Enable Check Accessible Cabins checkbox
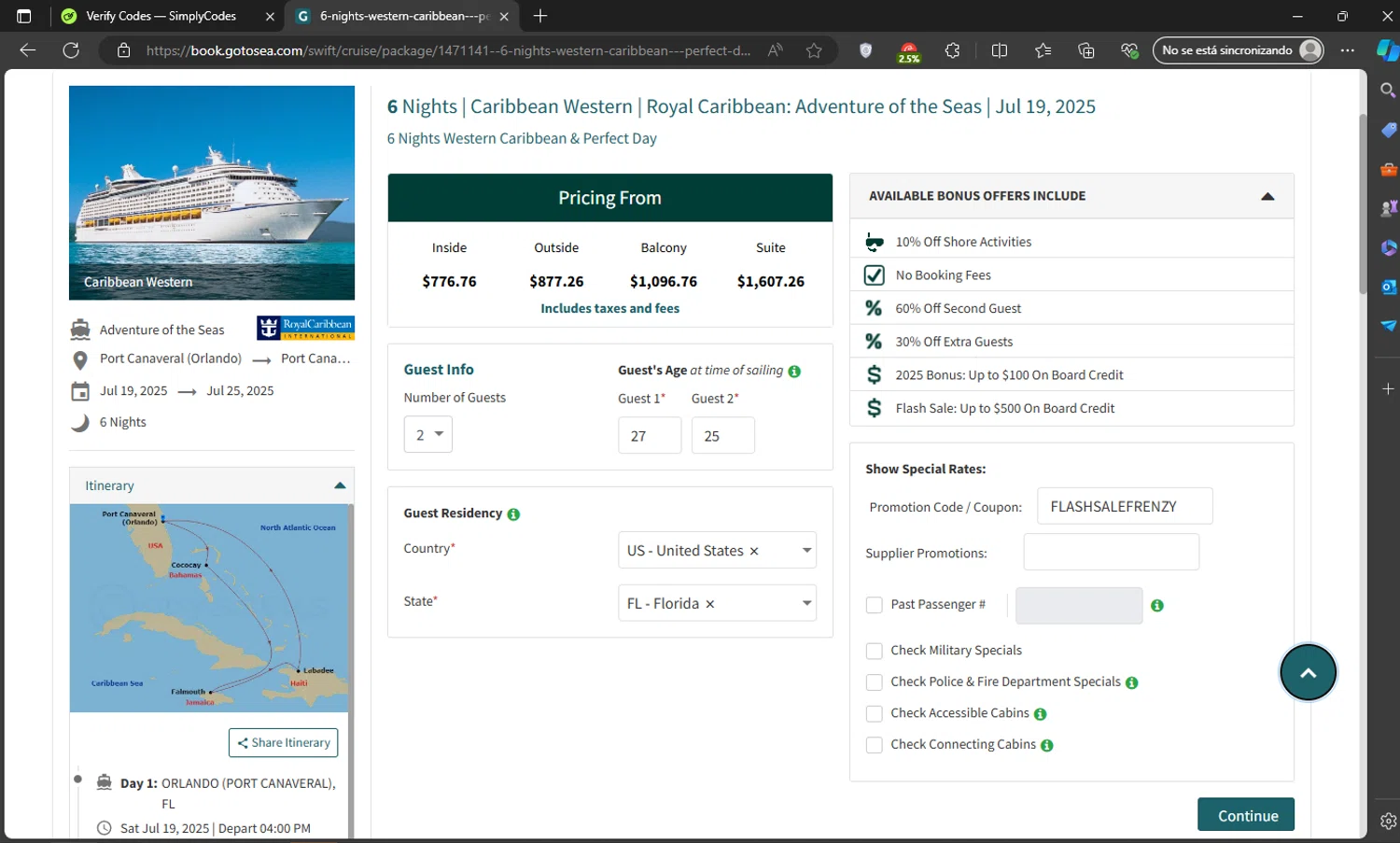 click(875, 714)
